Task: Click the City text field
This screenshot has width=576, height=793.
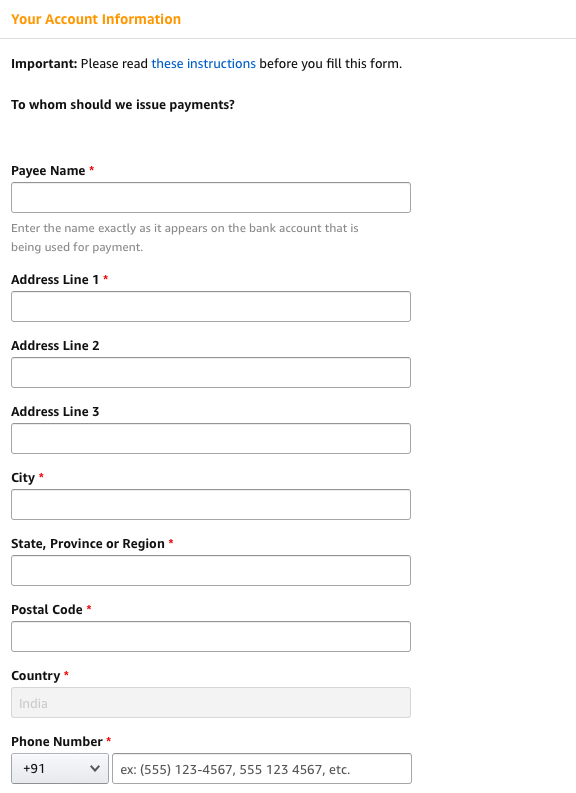Action: 211,504
